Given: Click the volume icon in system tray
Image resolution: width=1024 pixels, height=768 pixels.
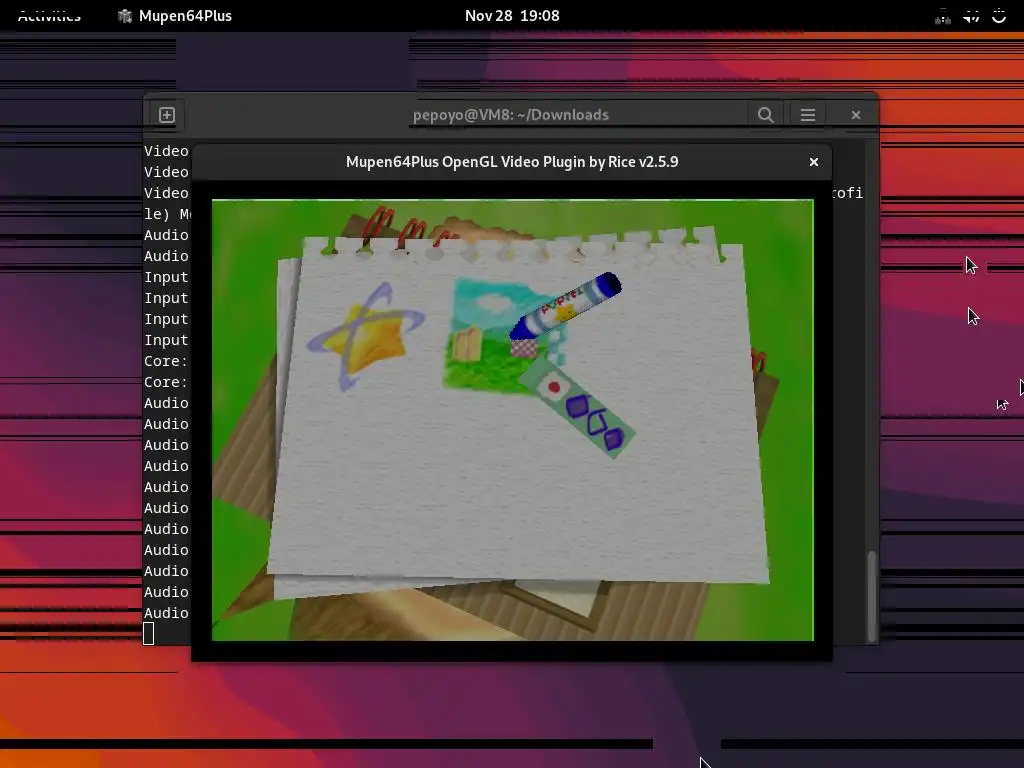Looking at the screenshot, I should pyautogui.click(x=971, y=16).
